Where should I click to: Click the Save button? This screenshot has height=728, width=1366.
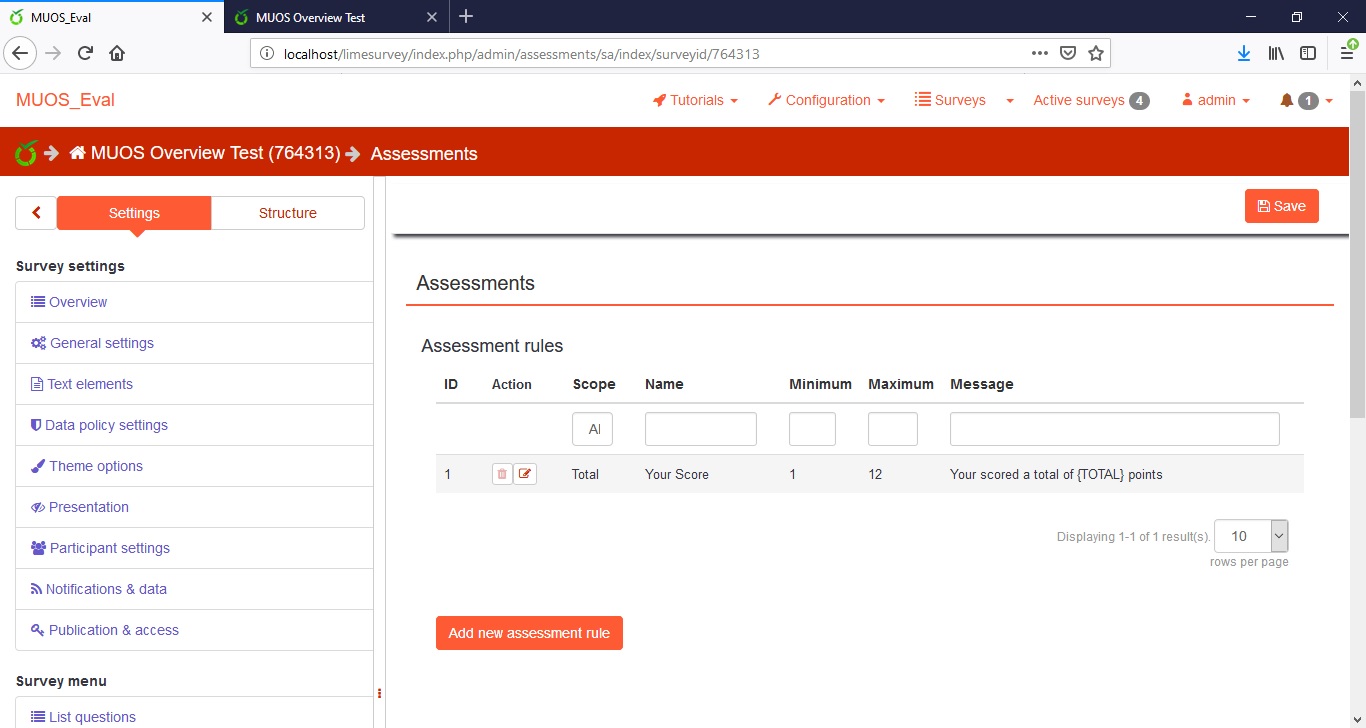click(x=1281, y=206)
